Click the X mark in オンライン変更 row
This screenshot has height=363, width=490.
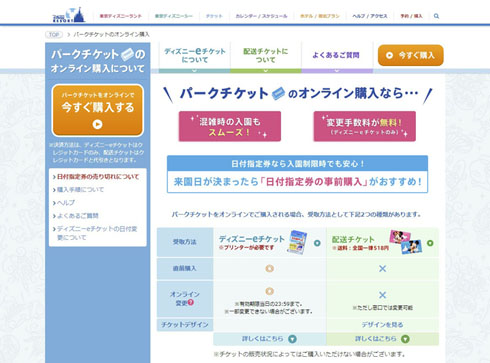click(x=383, y=295)
